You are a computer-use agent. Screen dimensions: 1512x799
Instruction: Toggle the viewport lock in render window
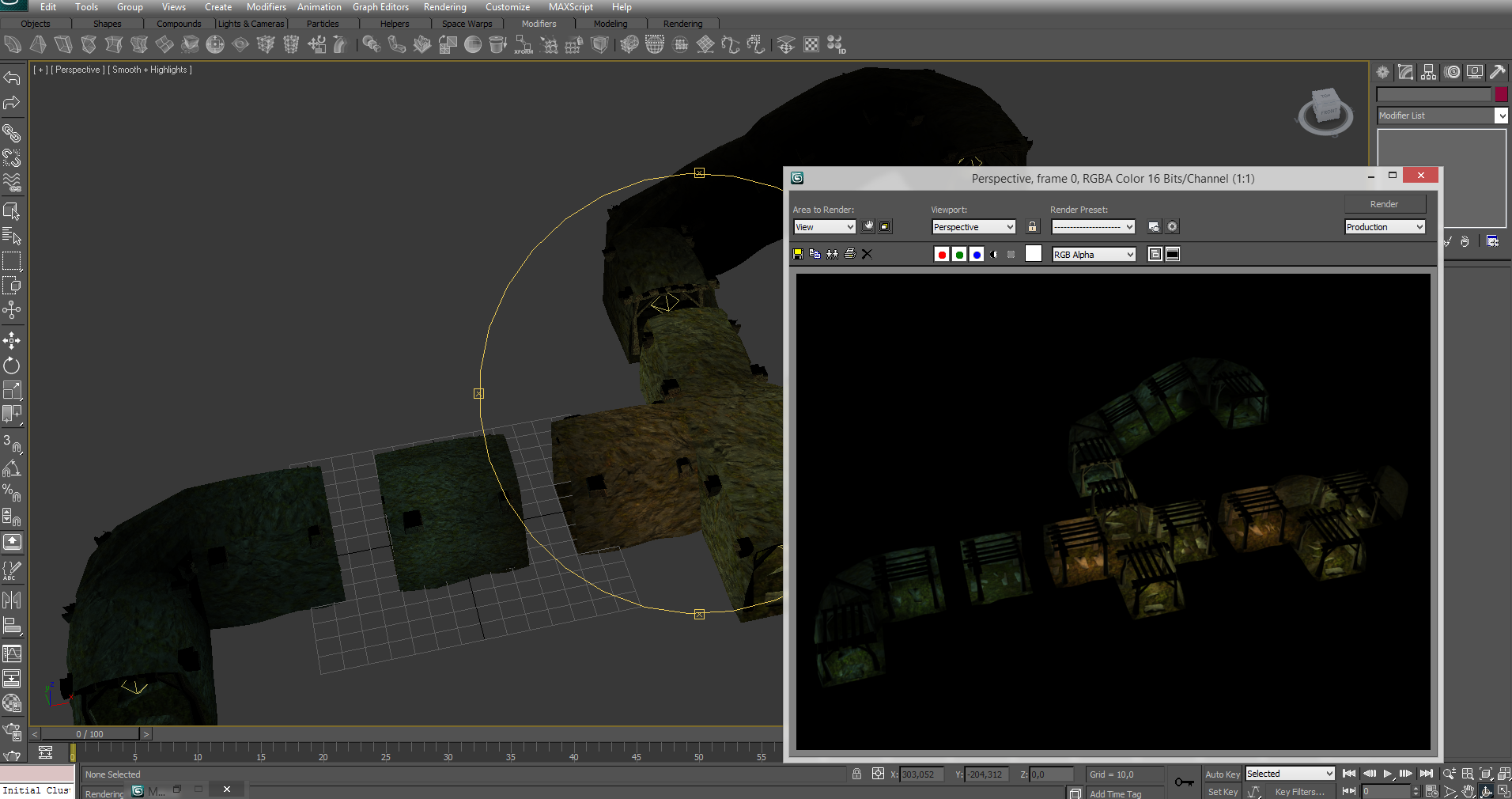pyautogui.click(x=1032, y=227)
